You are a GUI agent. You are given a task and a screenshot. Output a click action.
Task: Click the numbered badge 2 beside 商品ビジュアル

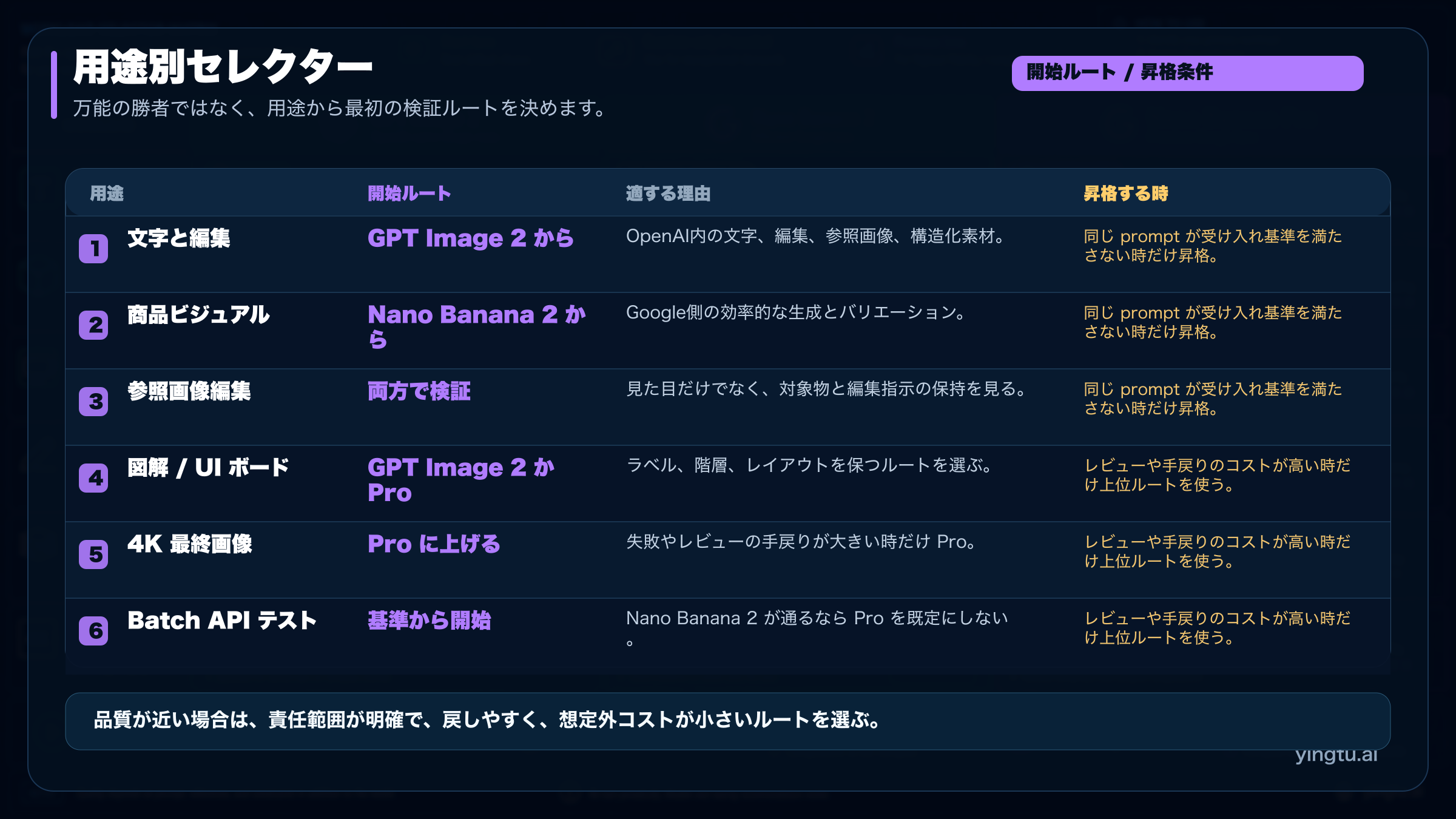[x=94, y=325]
